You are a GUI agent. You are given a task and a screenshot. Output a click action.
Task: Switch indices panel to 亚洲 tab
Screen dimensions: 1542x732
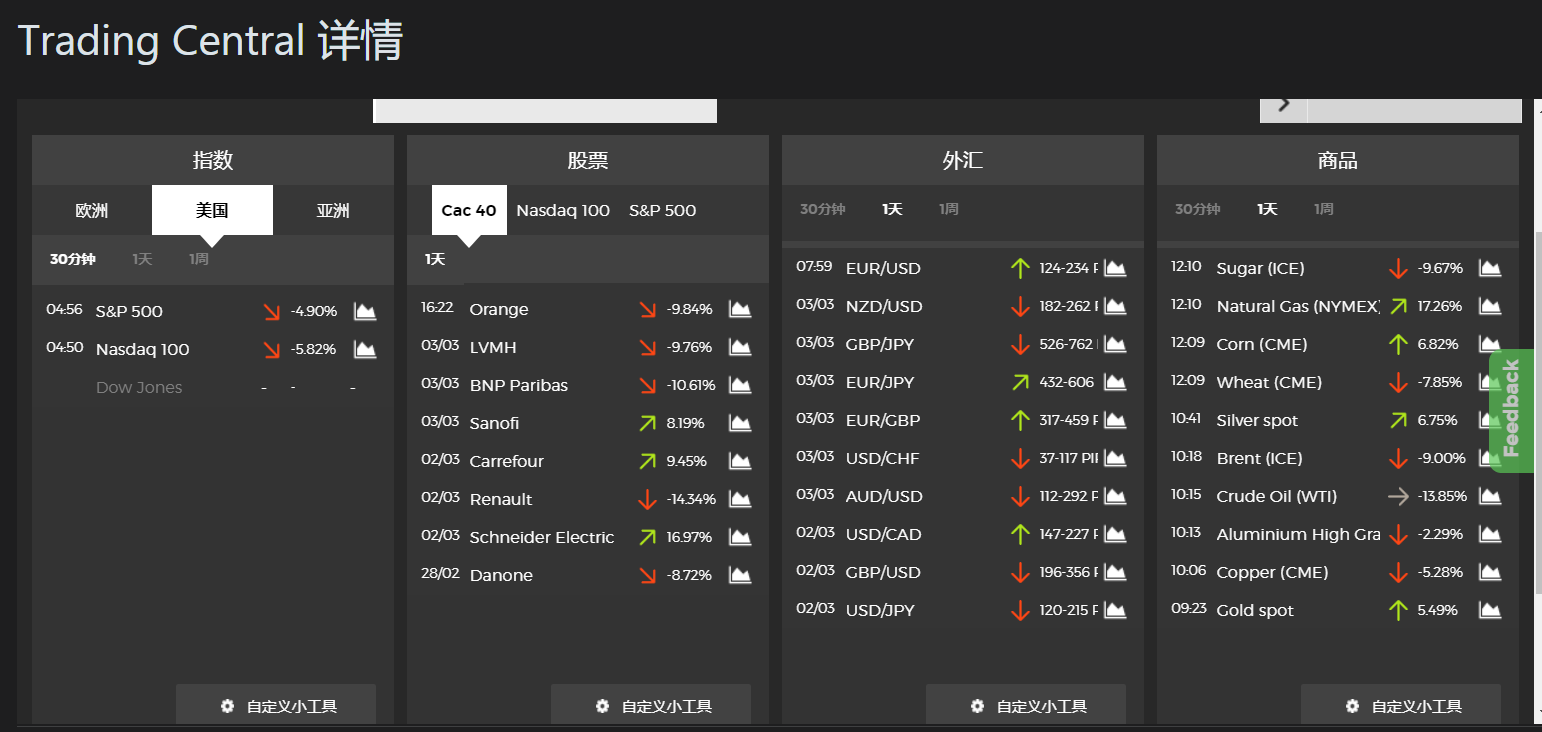(x=333, y=210)
